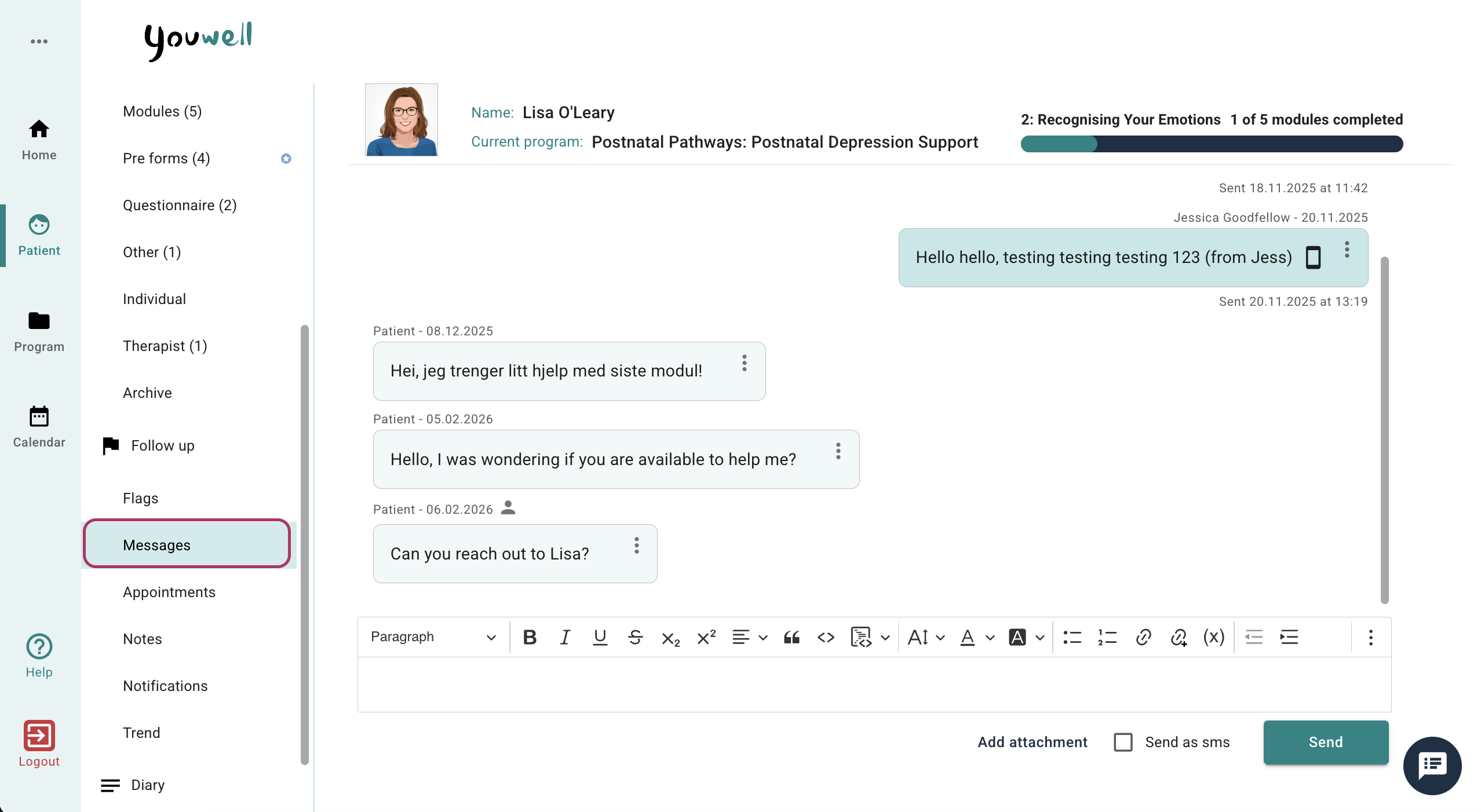
Task: Expand text alignment options
Action: pyautogui.click(x=763, y=638)
